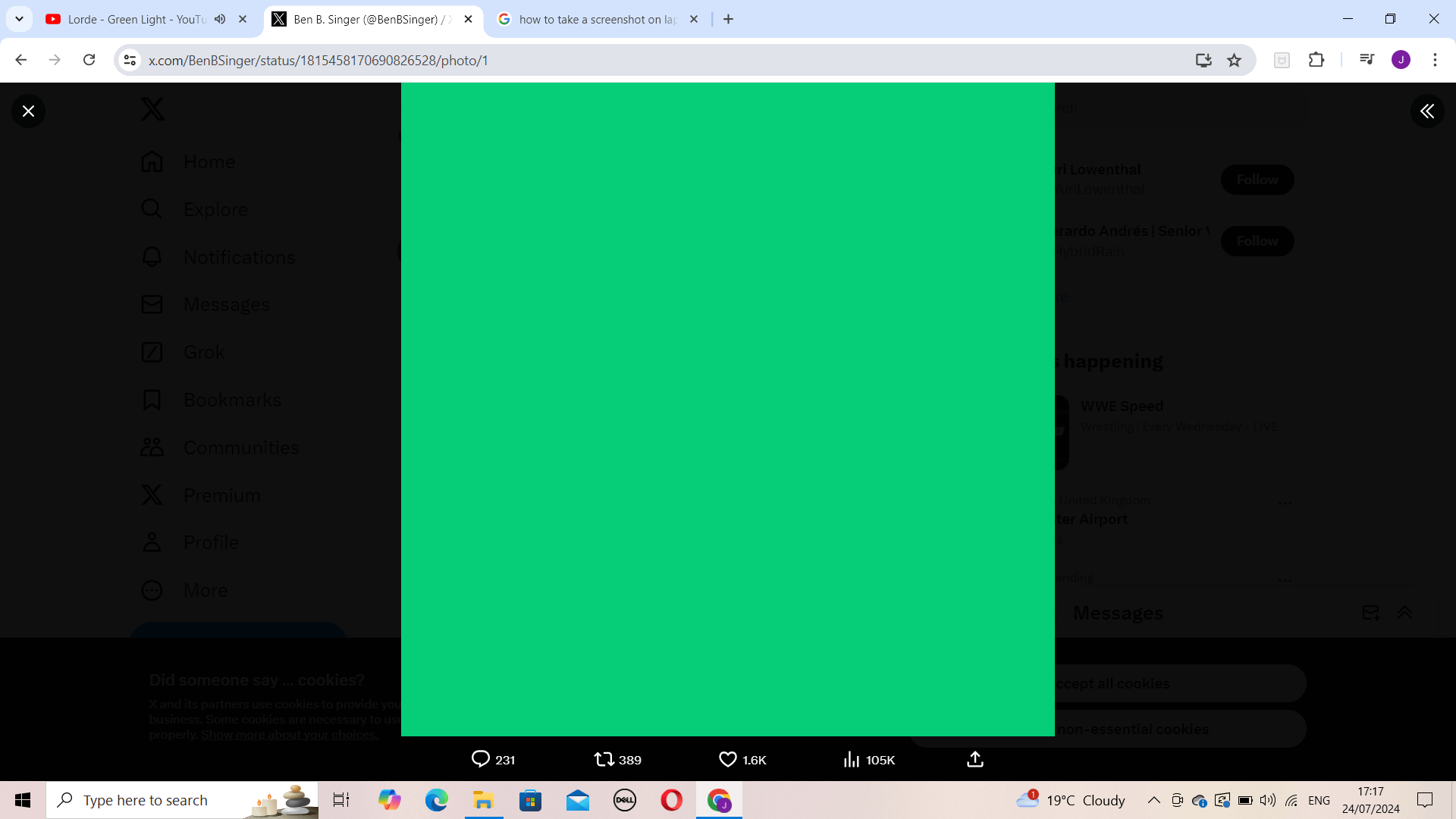Image resolution: width=1456 pixels, height=819 pixels.
Task: Launch Copilot from the taskbar
Action: [390, 800]
